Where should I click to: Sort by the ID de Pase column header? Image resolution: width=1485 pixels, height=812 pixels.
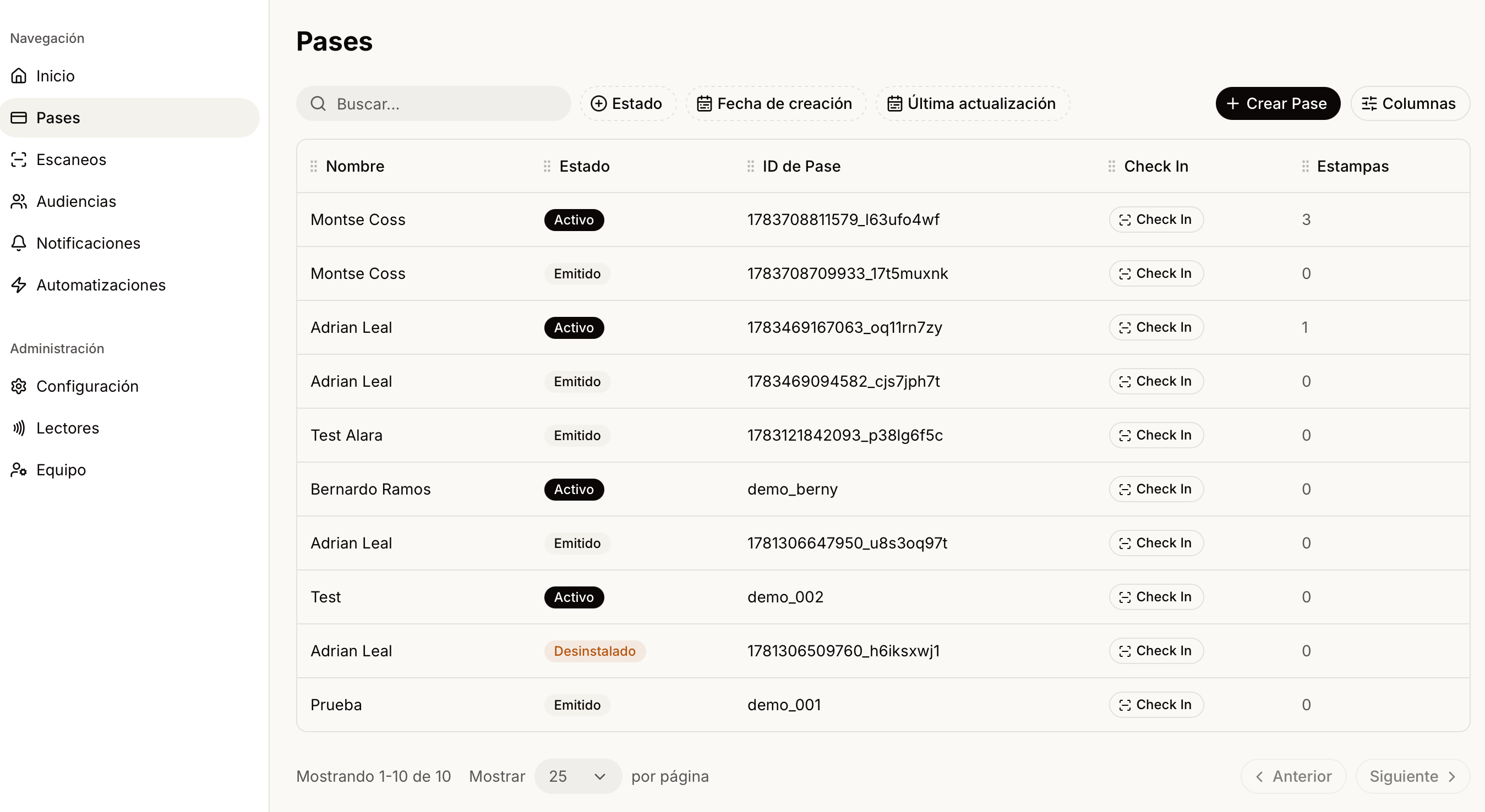(801, 167)
